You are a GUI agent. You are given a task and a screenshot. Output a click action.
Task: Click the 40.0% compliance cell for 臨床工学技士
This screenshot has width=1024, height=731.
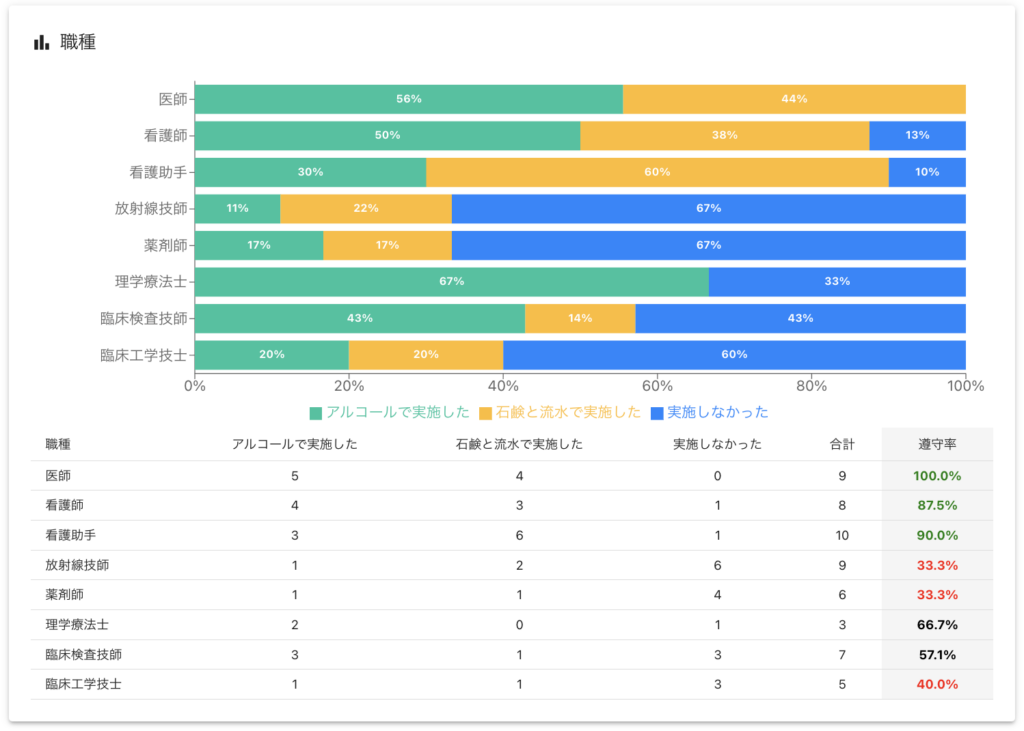pyautogui.click(x=936, y=685)
